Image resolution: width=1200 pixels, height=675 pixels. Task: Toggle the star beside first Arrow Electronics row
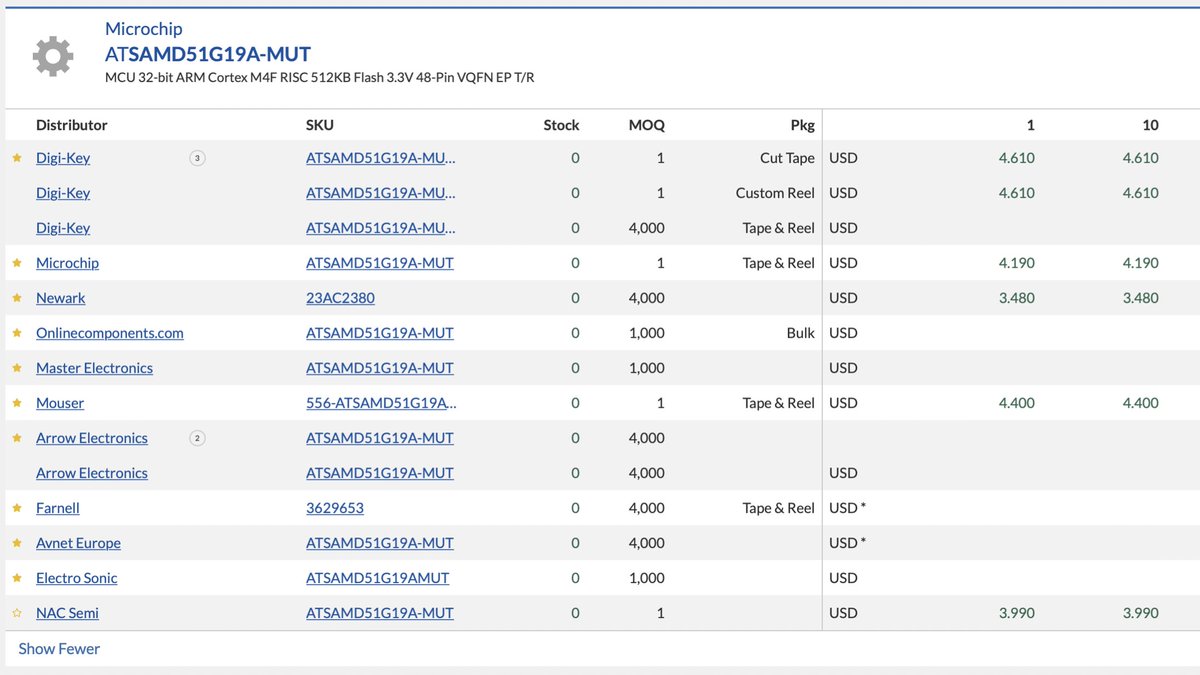pyautogui.click(x=16, y=438)
